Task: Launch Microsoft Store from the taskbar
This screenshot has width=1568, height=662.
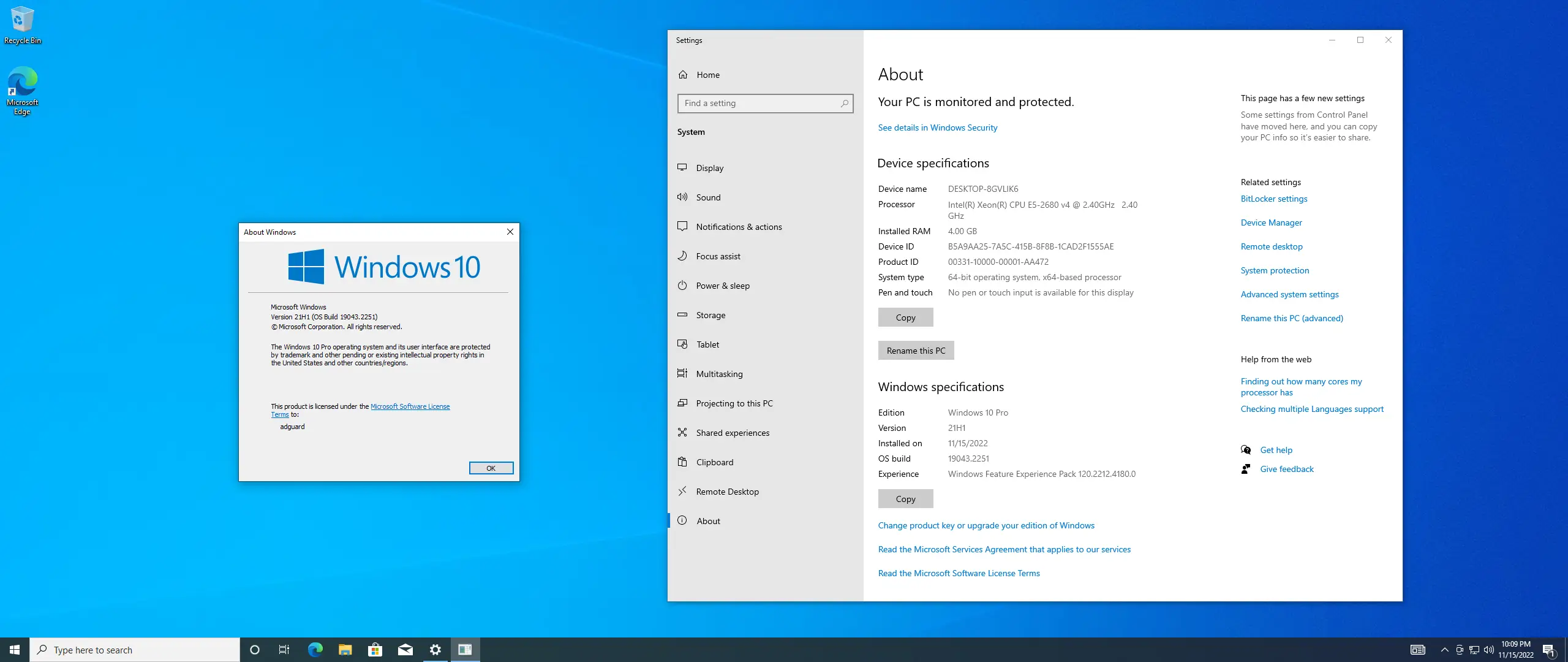Action: click(x=374, y=649)
